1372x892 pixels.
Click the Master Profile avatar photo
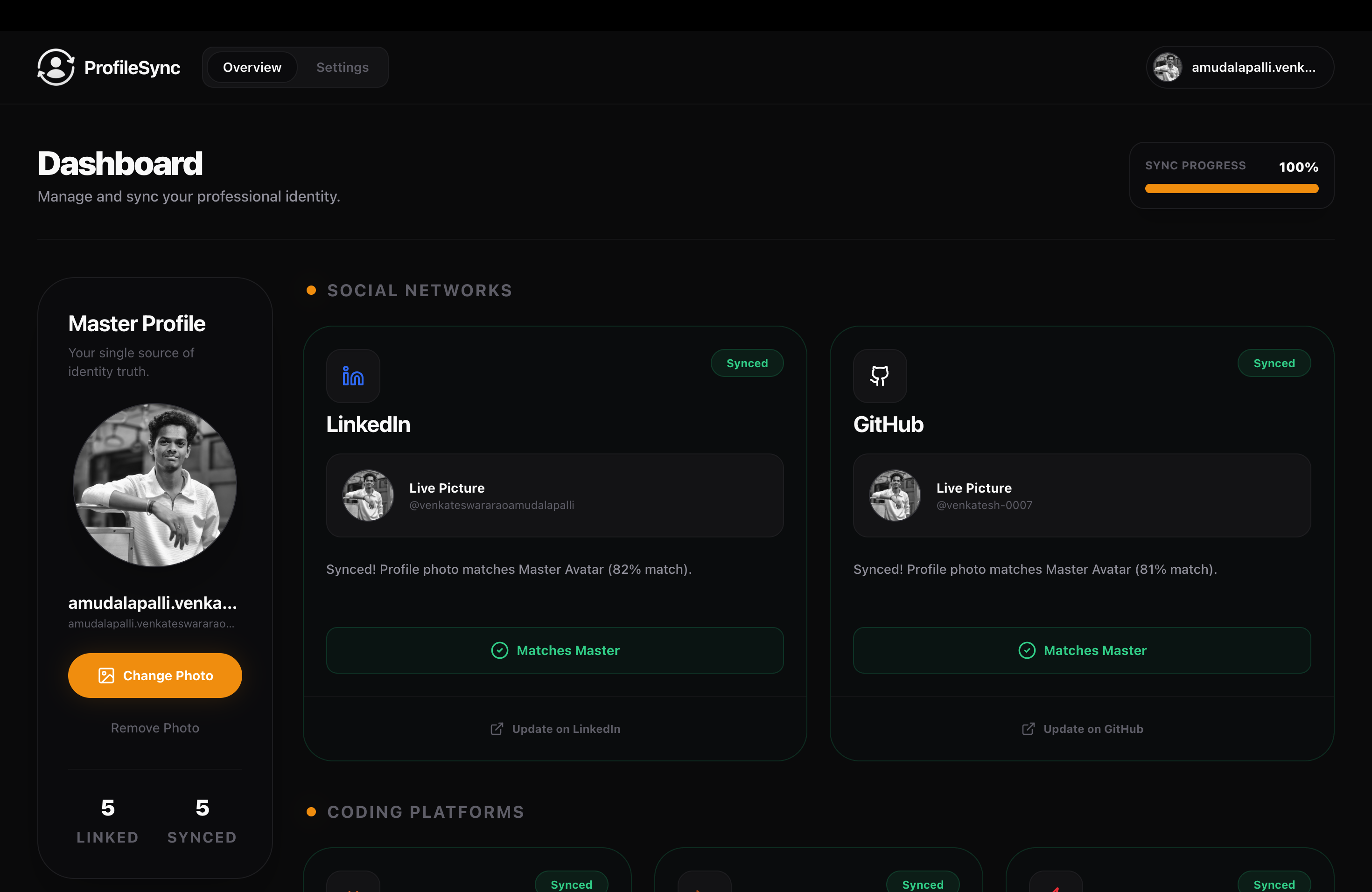tap(154, 485)
